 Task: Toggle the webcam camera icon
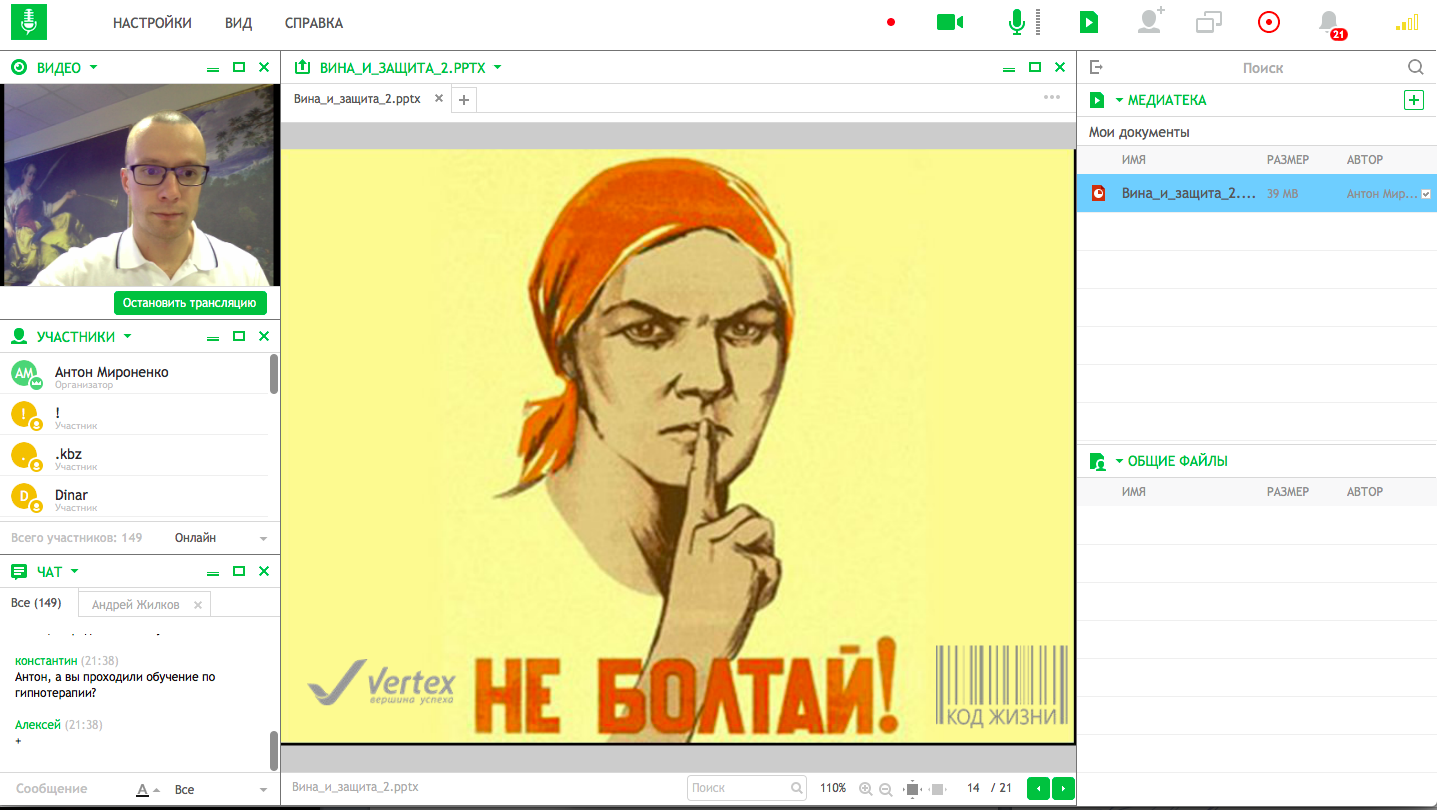pos(950,22)
